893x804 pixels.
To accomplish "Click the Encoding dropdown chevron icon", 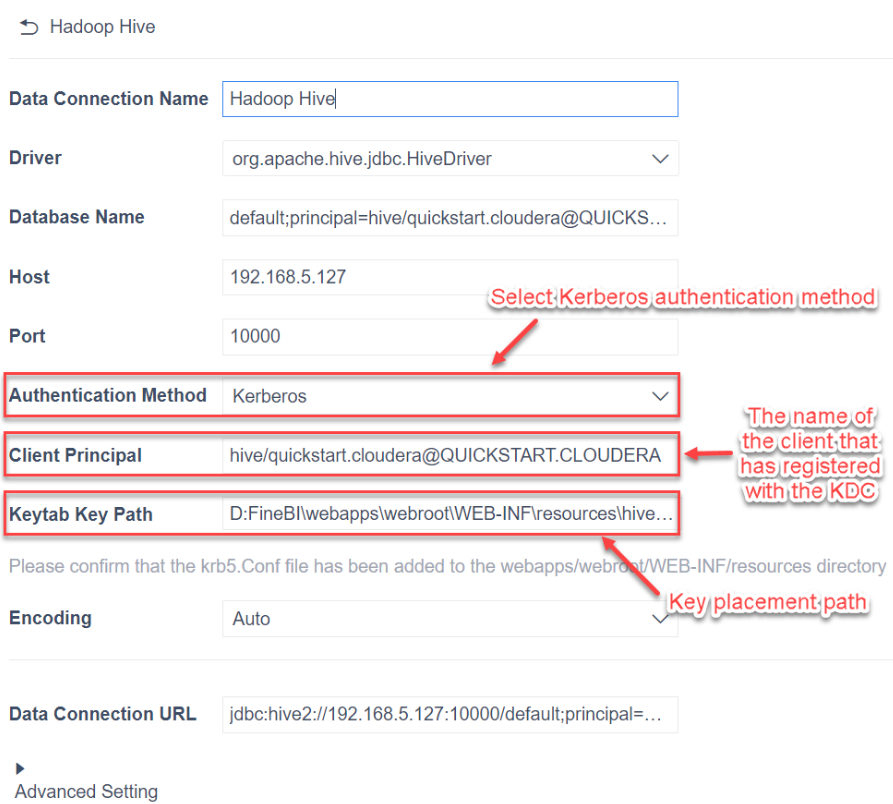I will pyautogui.click(x=660, y=618).
